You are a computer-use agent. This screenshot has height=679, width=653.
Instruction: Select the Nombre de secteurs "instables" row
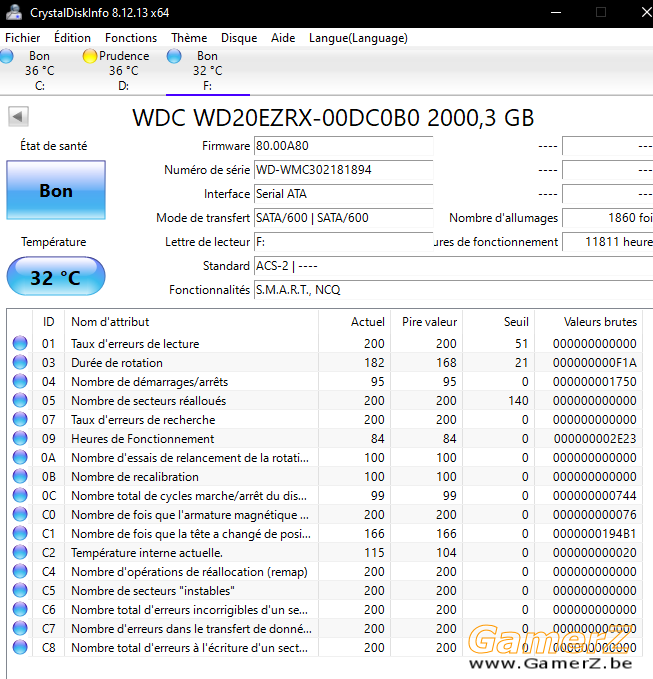coord(325,591)
